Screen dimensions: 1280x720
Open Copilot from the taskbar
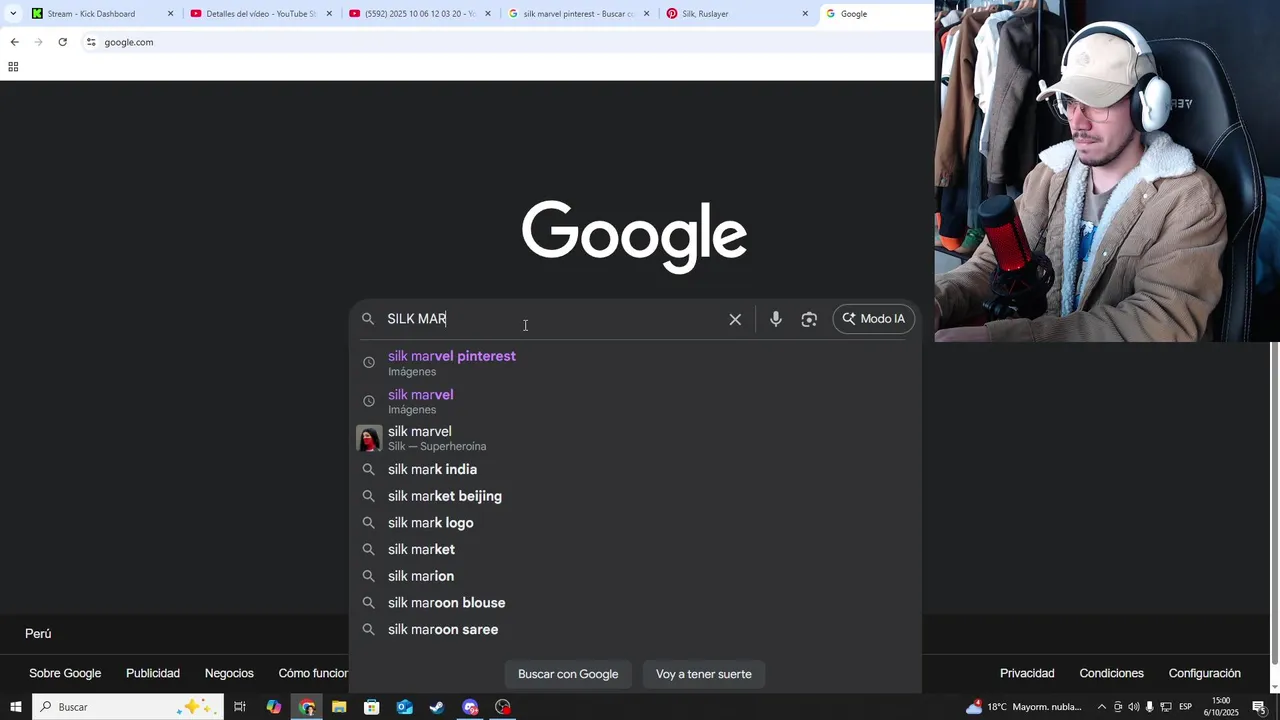point(274,707)
